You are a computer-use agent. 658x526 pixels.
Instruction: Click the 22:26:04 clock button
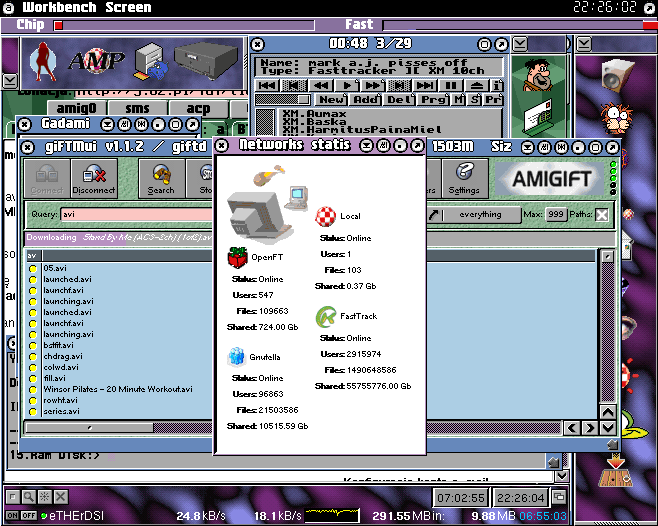click(x=520, y=498)
